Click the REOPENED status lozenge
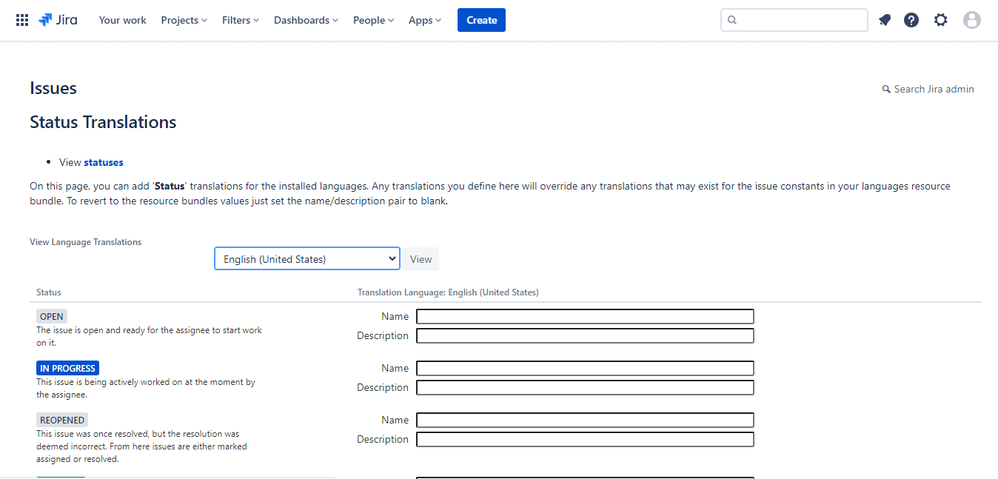Screen dimensions: 998x479 pyautogui.click(x=62, y=420)
